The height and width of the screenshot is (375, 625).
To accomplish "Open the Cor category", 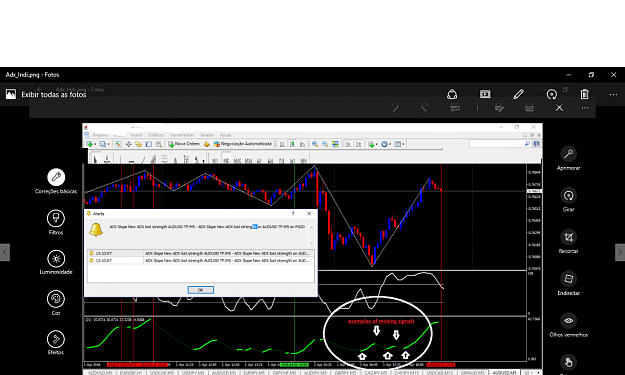I will (x=56, y=303).
